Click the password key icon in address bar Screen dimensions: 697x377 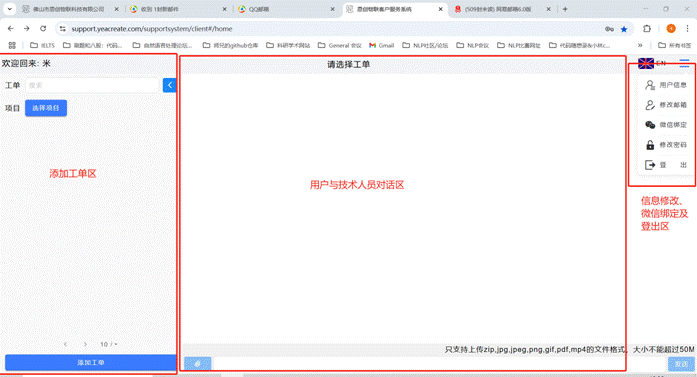click(609, 29)
